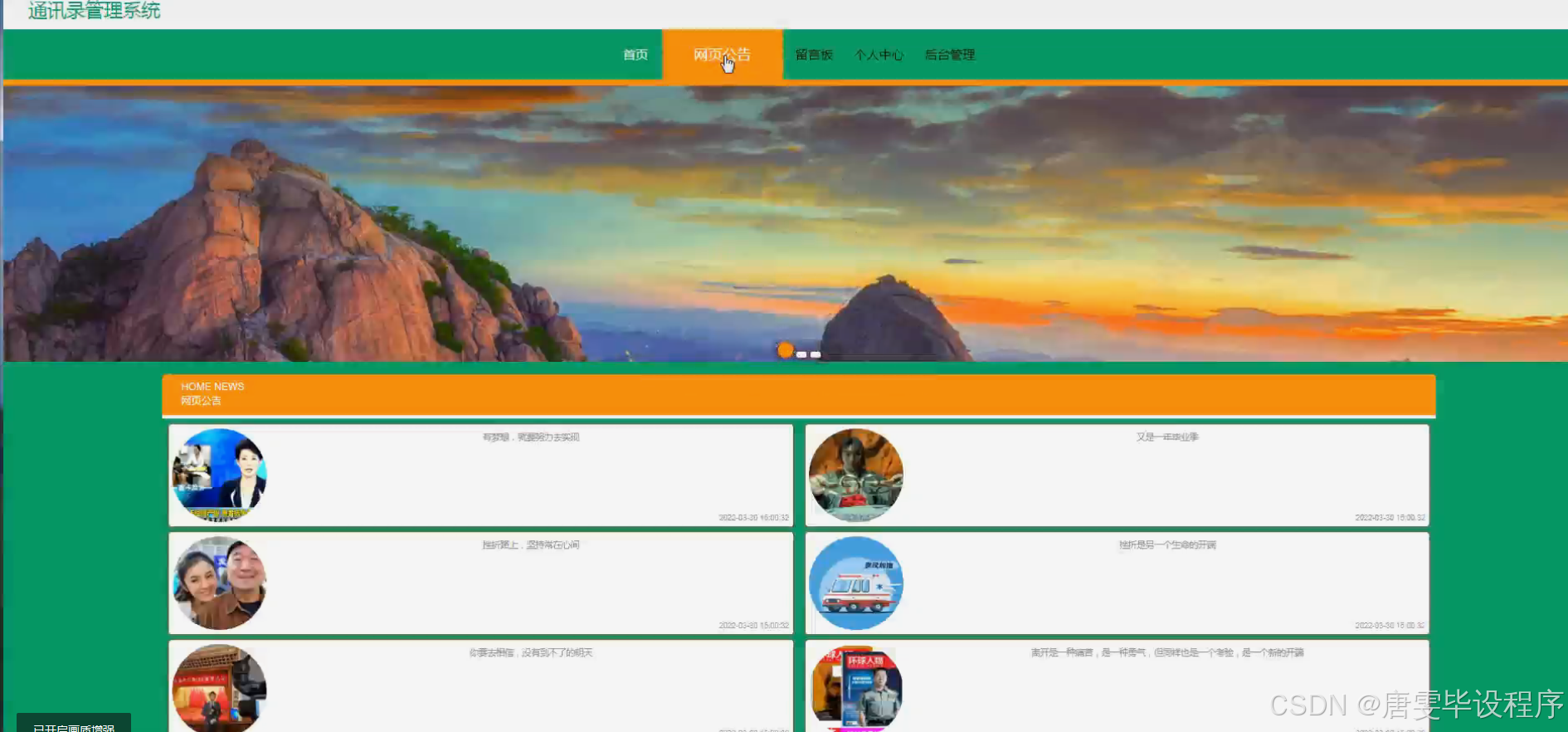1568x732 pixels.
Task: Open the 网页公告 nav tab
Action: click(722, 55)
